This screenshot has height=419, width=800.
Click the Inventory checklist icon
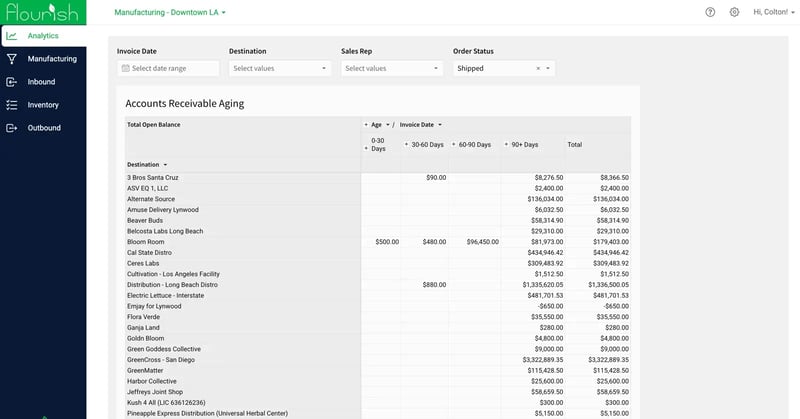pos(12,105)
